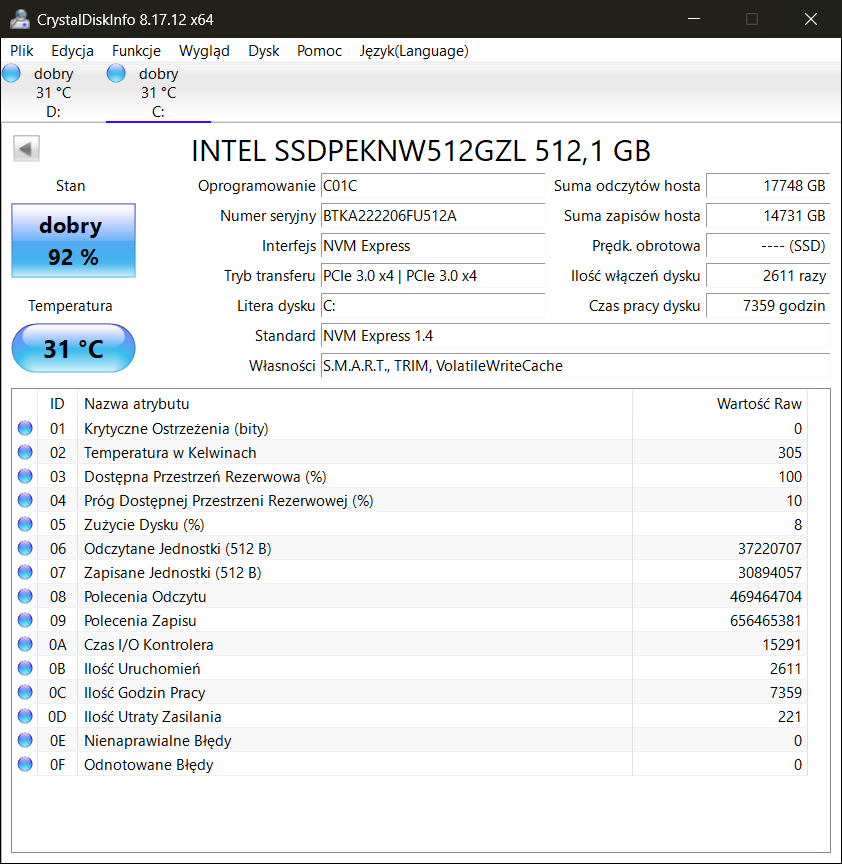
Task: Click status orb of Ilość Utraty Zasilania
Action: pos(25,717)
